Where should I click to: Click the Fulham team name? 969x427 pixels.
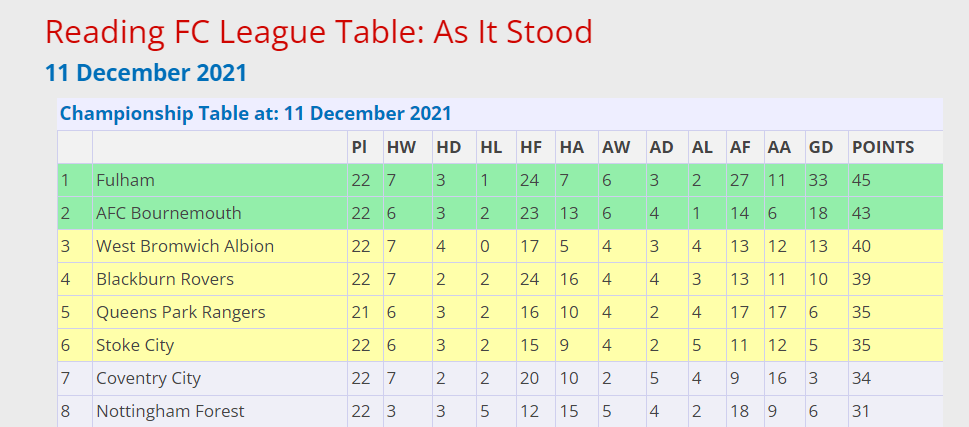125,180
